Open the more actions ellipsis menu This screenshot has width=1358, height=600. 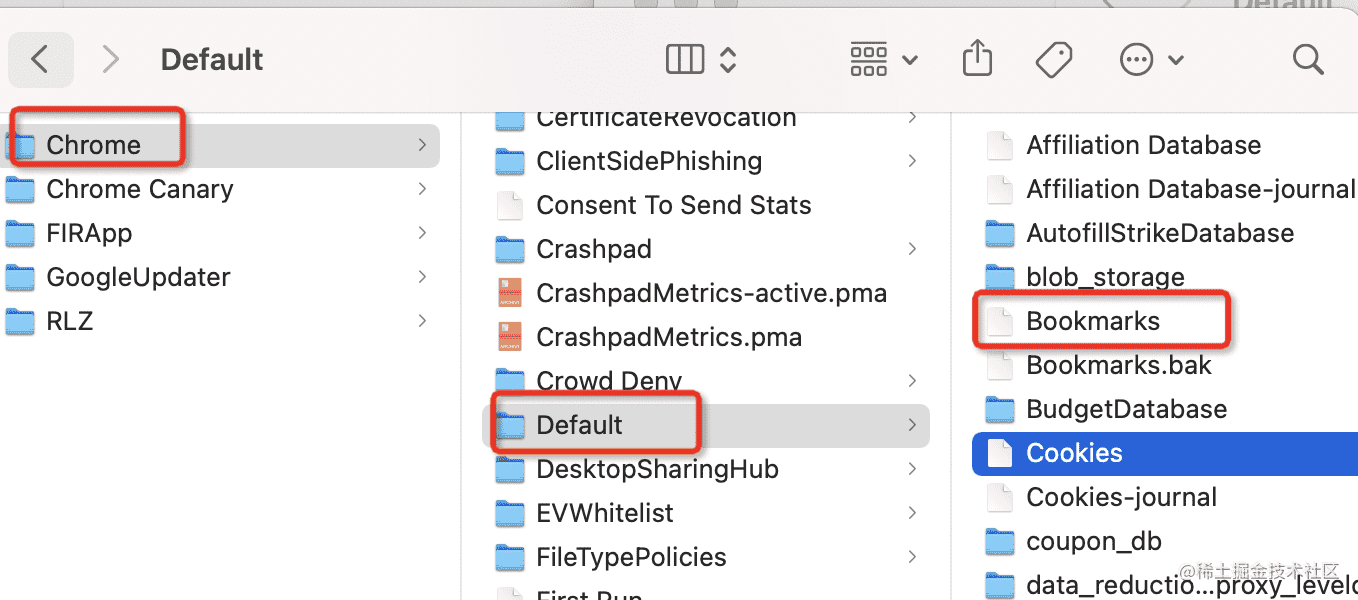click(1151, 60)
